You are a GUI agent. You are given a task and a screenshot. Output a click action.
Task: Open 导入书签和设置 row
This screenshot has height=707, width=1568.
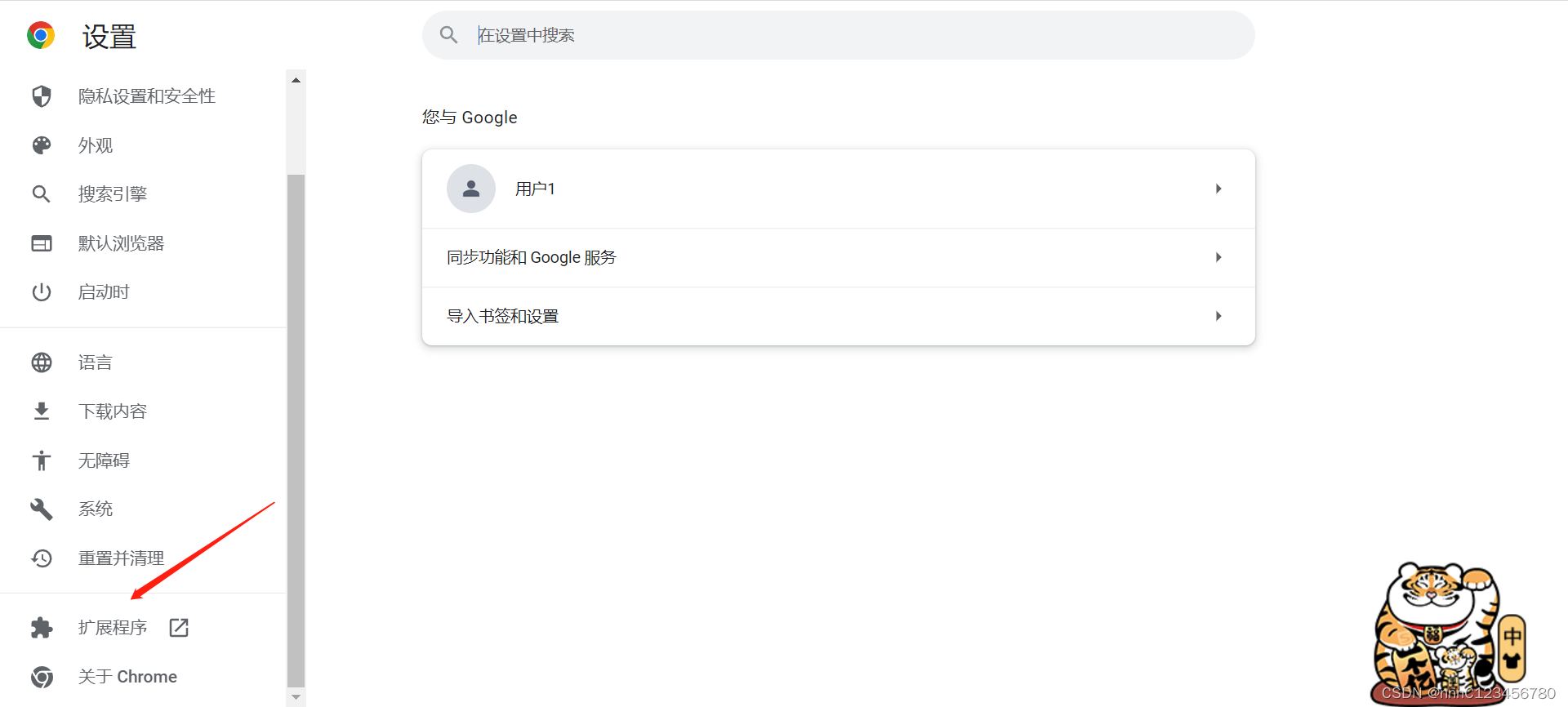tap(839, 316)
